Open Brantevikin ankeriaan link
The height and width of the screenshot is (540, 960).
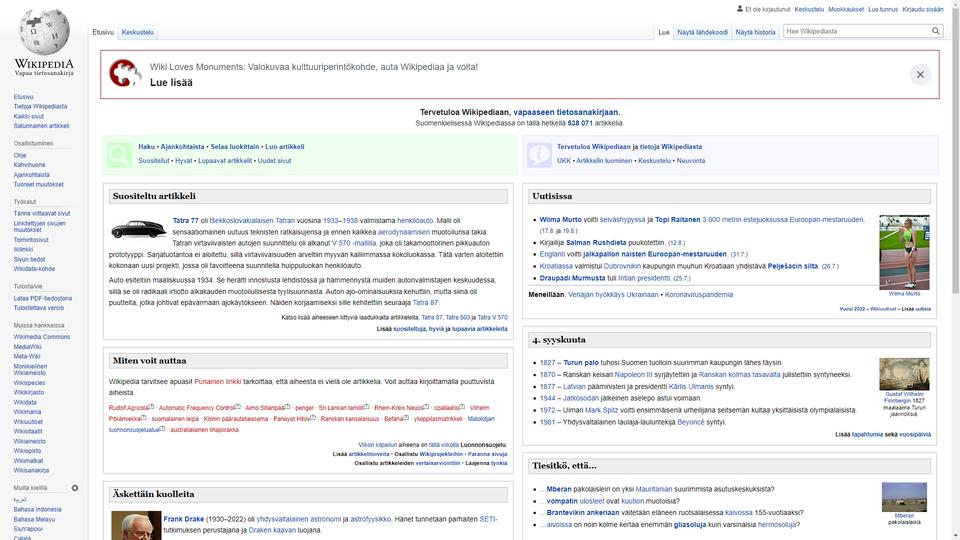click(583, 512)
